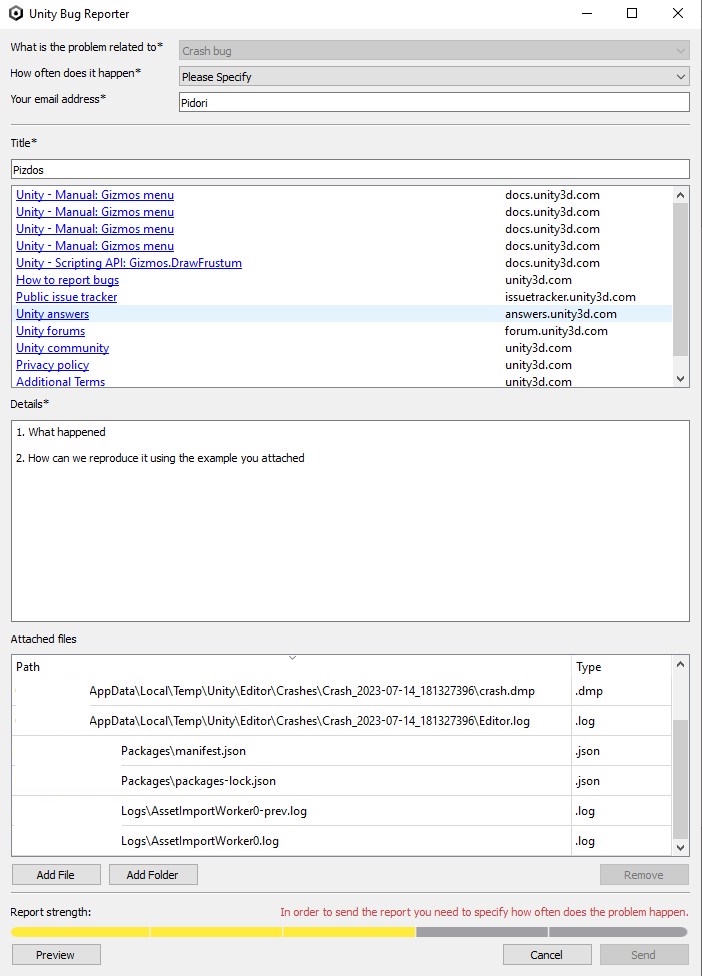Click the Remove button

tap(644, 875)
